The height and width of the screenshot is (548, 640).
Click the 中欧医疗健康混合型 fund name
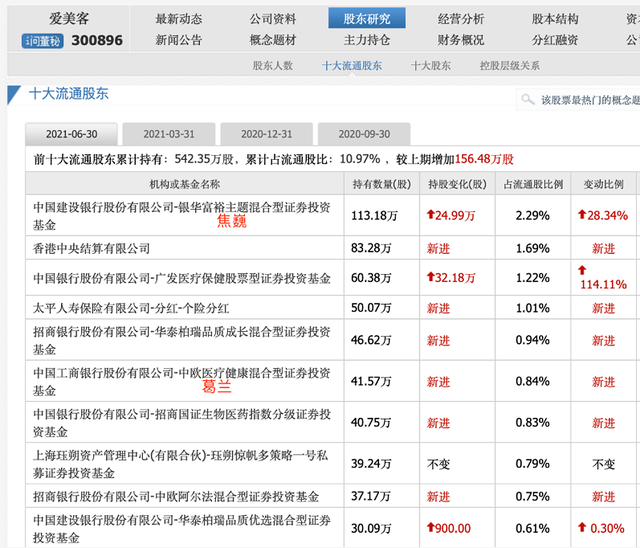click(x=182, y=382)
